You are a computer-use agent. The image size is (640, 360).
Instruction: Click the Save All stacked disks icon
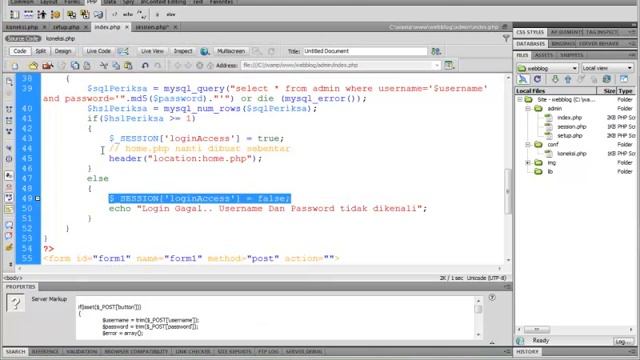pos(75,65)
